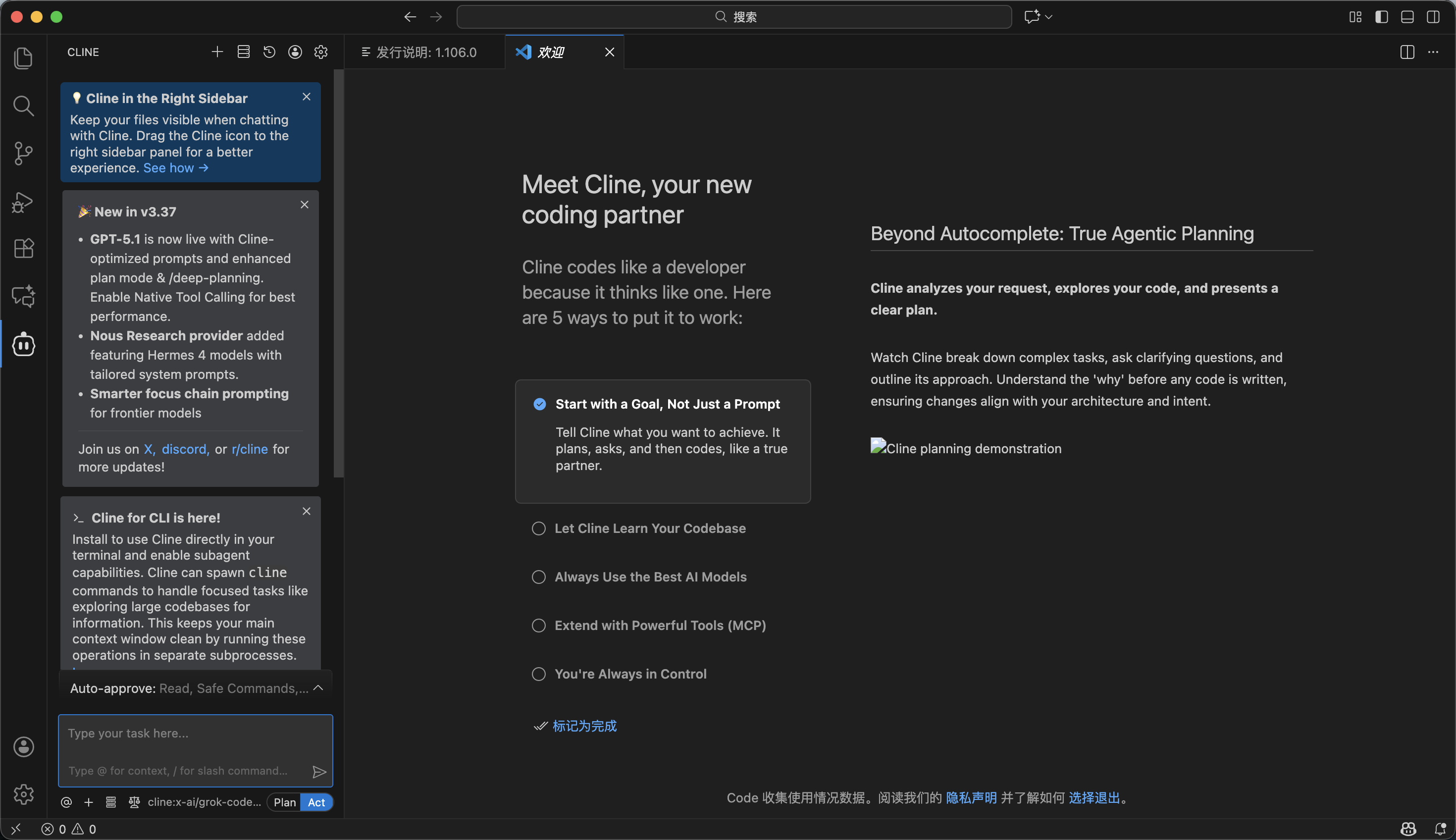Open the chat dropdown arrow in title bar

tap(1049, 17)
